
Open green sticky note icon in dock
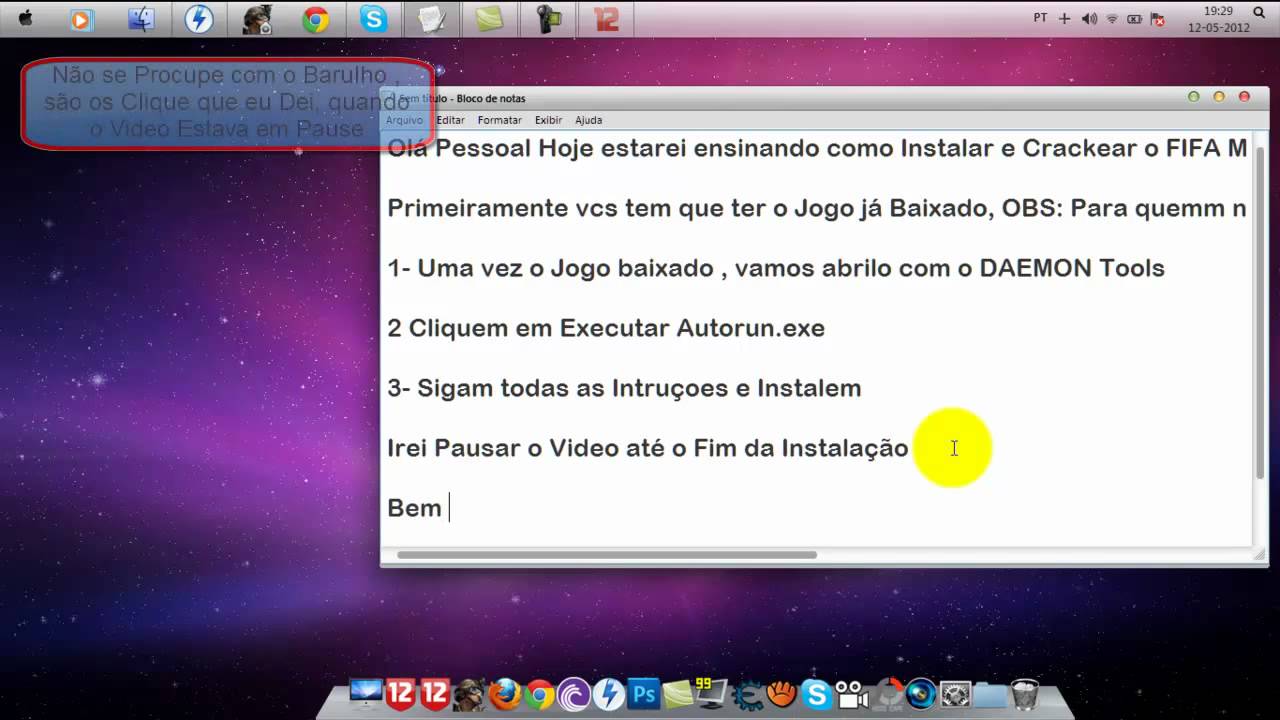coord(678,694)
